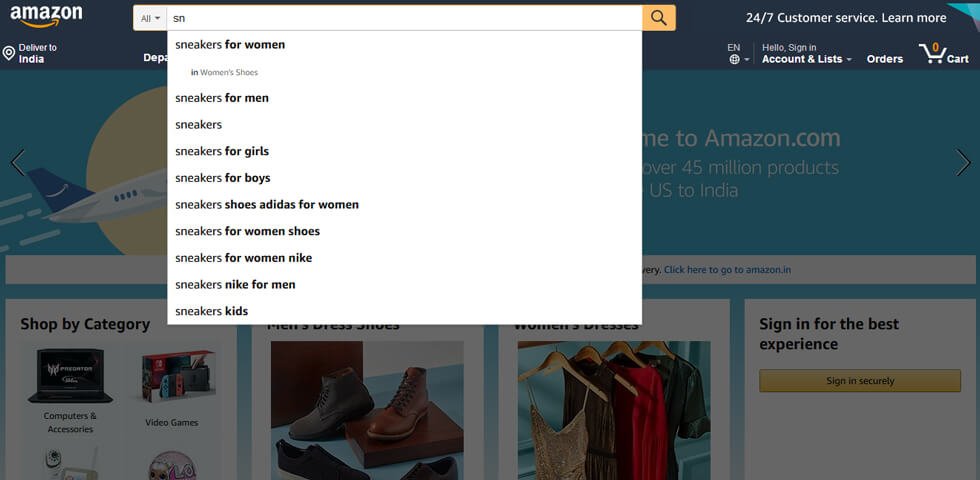This screenshot has width=980, height=480.
Task: Select suggestion 'sneakers for men'
Action: click(x=404, y=98)
